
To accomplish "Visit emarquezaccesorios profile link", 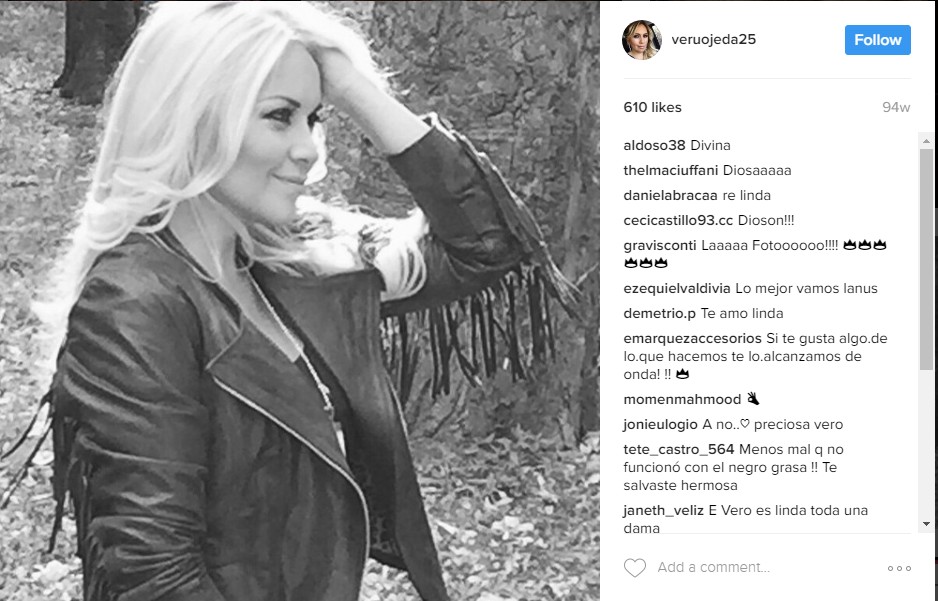I will tap(693, 338).
